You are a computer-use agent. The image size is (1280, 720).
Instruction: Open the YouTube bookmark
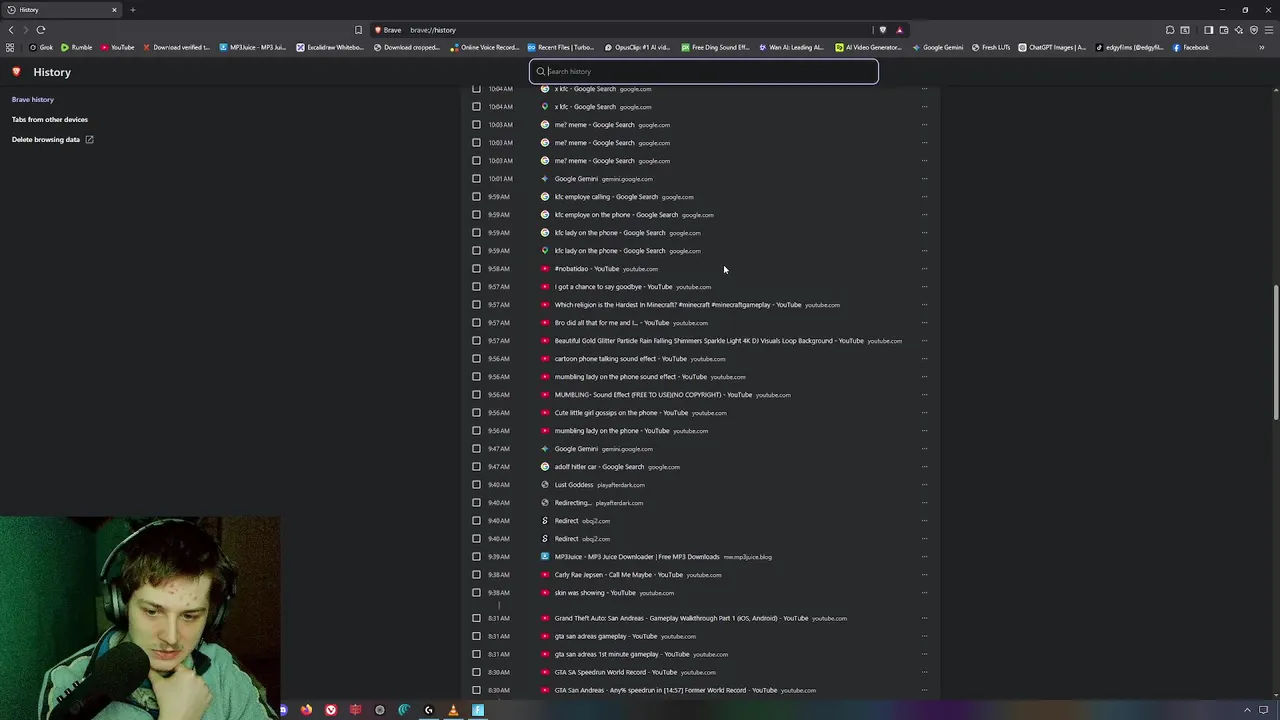(118, 47)
